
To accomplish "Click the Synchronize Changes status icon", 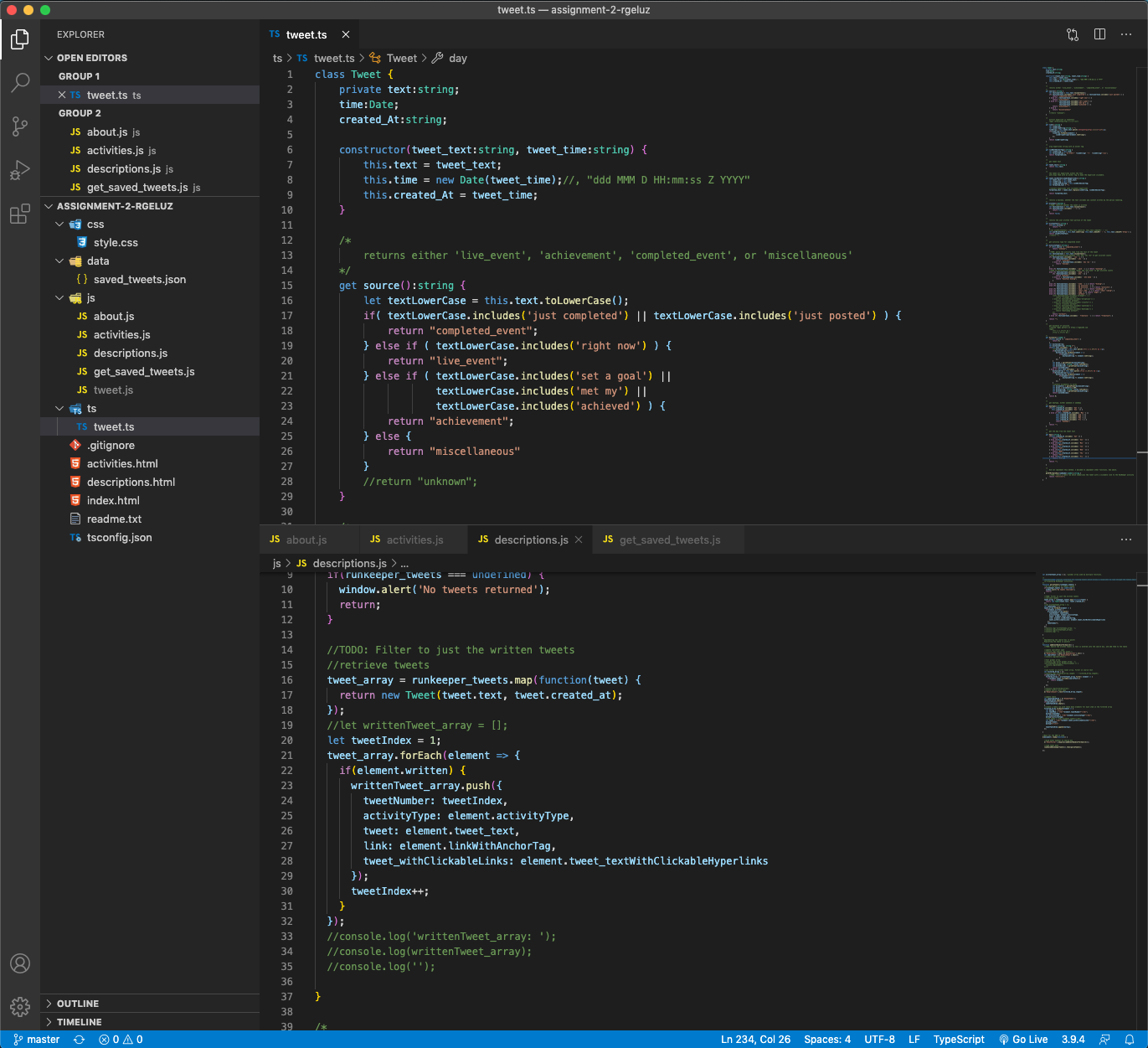I will 80,1040.
